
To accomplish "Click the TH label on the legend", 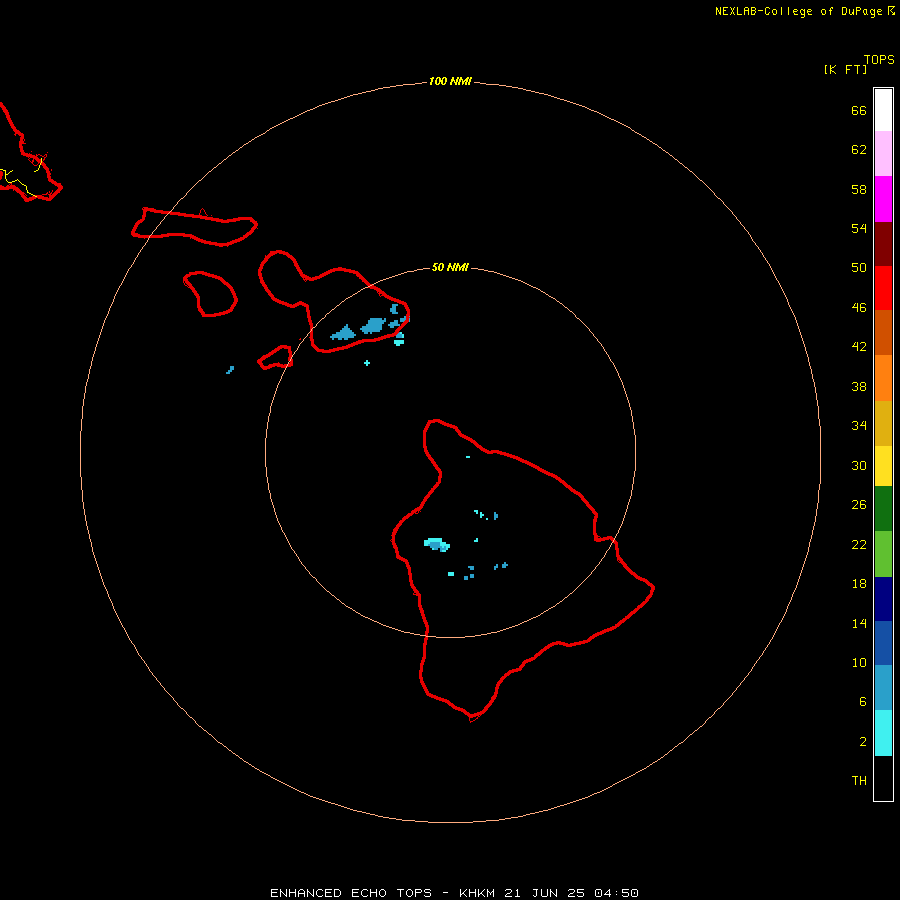I will pos(859,781).
